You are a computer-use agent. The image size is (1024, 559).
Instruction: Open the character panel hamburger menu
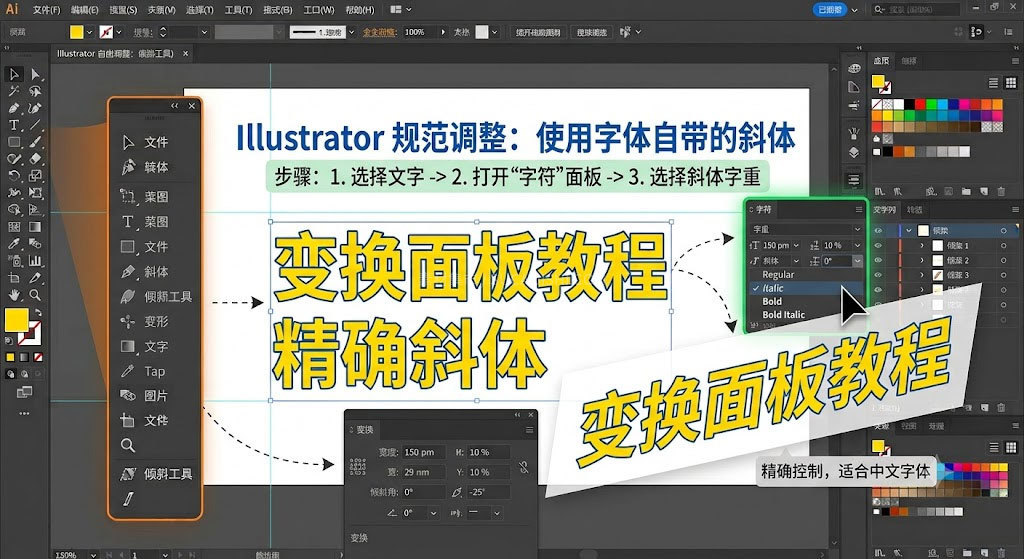(x=859, y=210)
